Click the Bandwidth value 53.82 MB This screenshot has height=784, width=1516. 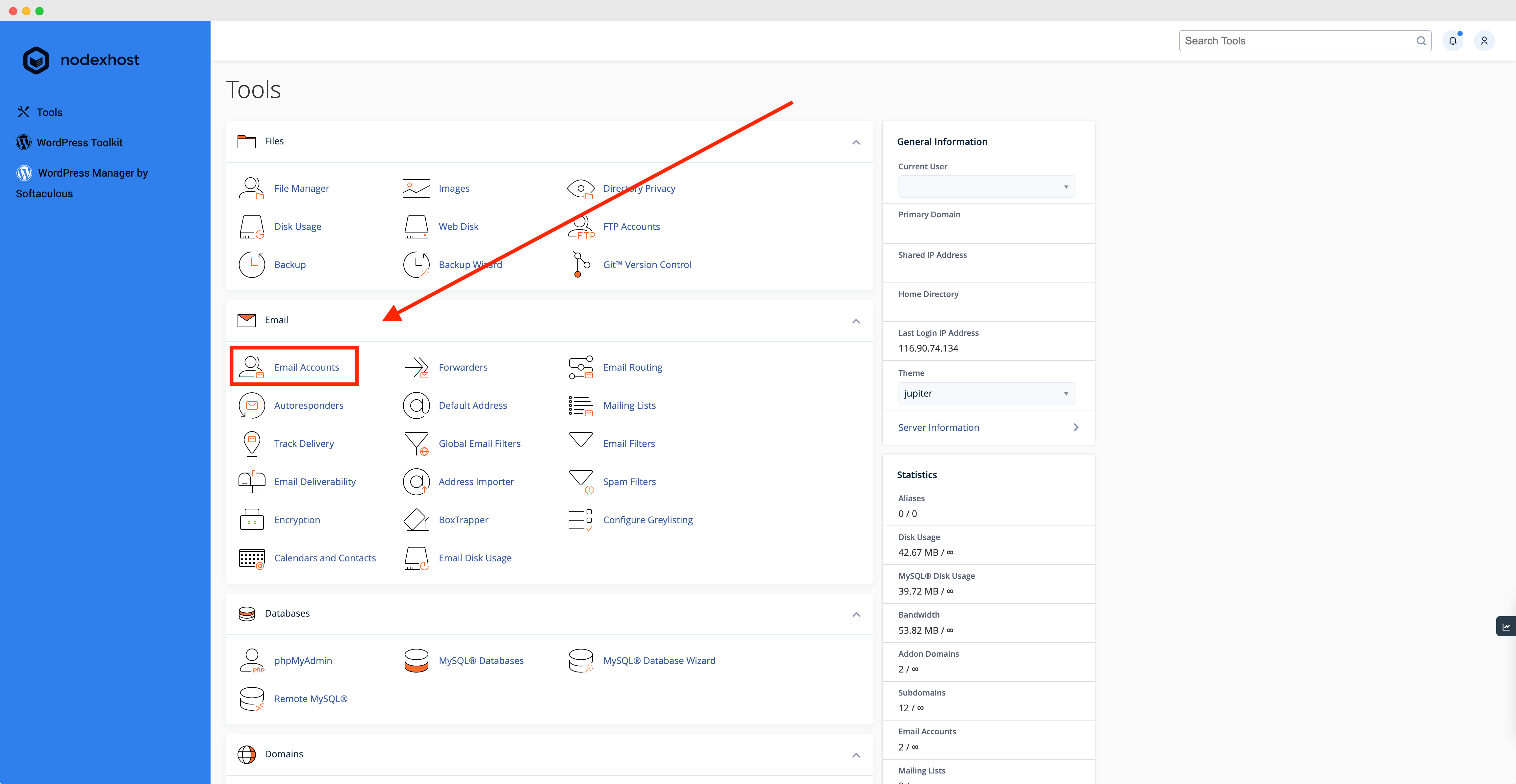[925, 630]
